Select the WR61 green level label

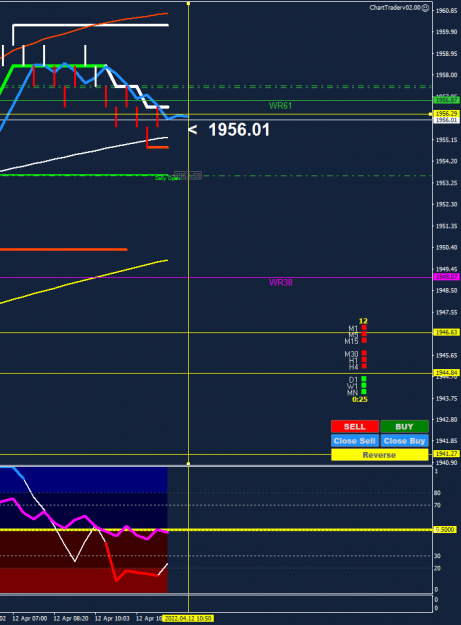[x=281, y=106]
